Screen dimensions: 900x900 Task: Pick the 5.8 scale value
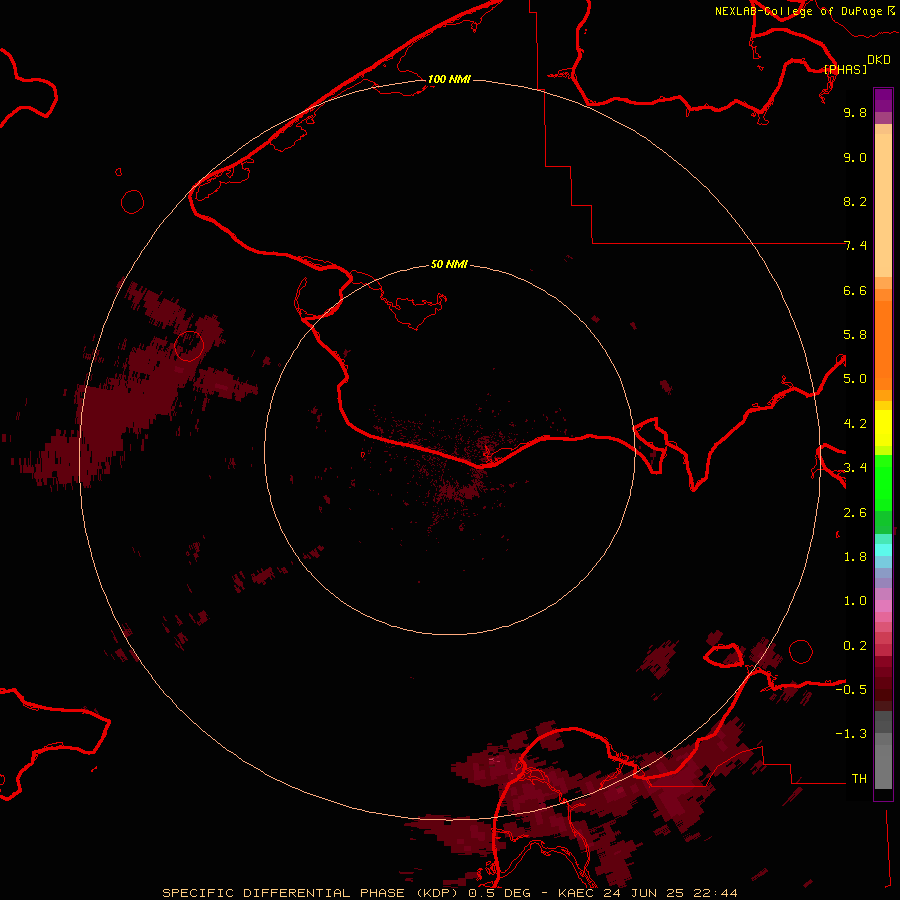tap(855, 335)
